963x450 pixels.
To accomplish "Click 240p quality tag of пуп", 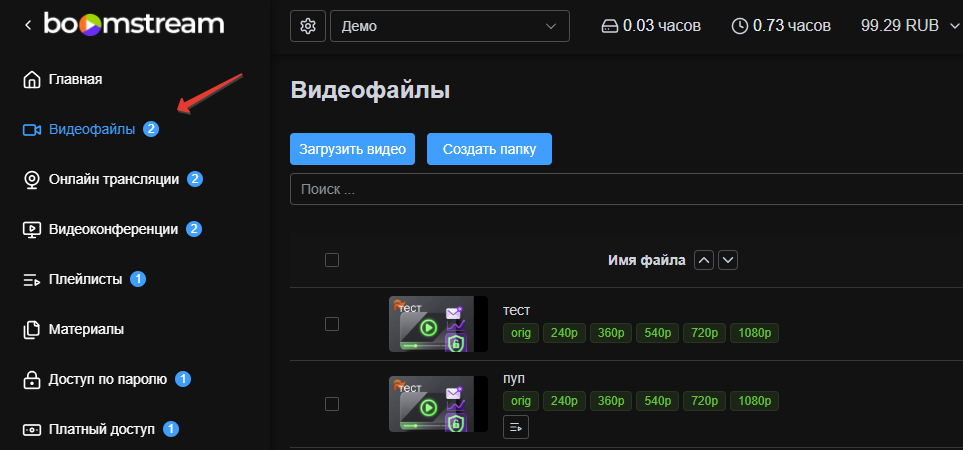I will [x=564, y=402].
